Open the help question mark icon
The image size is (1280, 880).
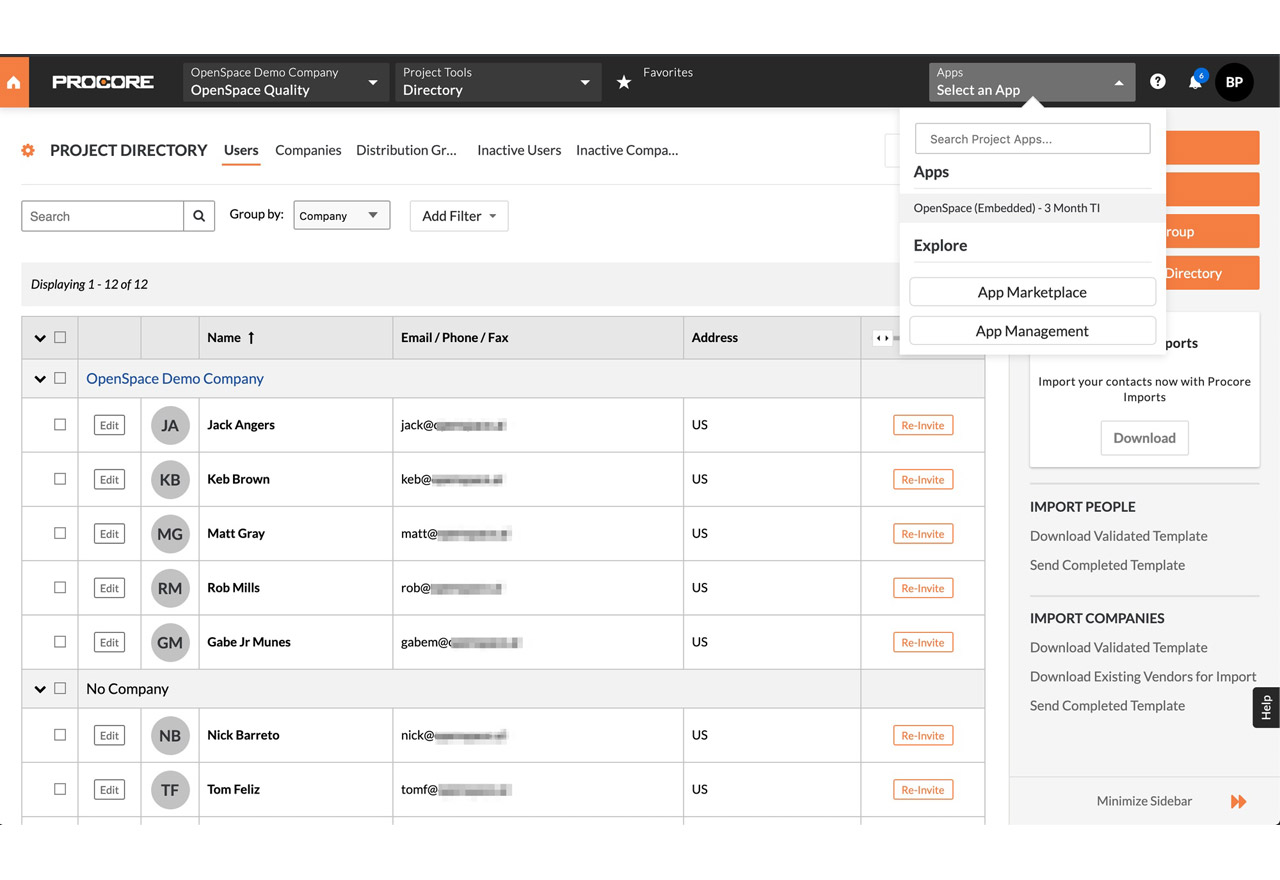click(x=1157, y=82)
